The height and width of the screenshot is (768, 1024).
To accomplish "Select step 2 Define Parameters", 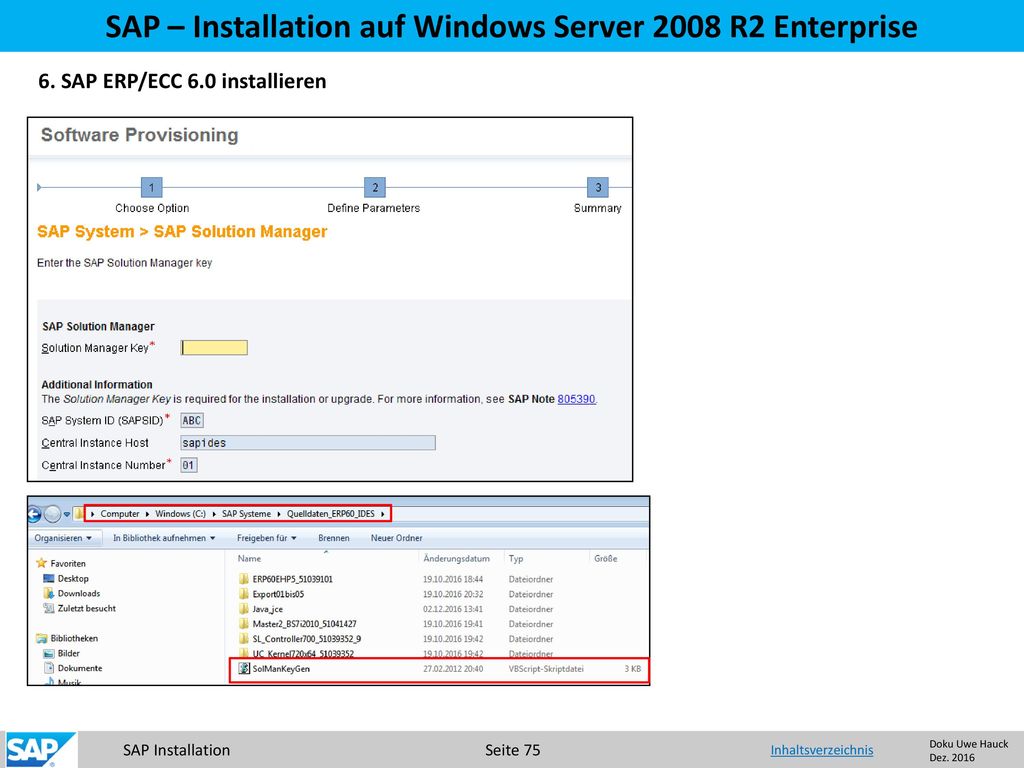I will pyautogui.click(x=375, y=187).
